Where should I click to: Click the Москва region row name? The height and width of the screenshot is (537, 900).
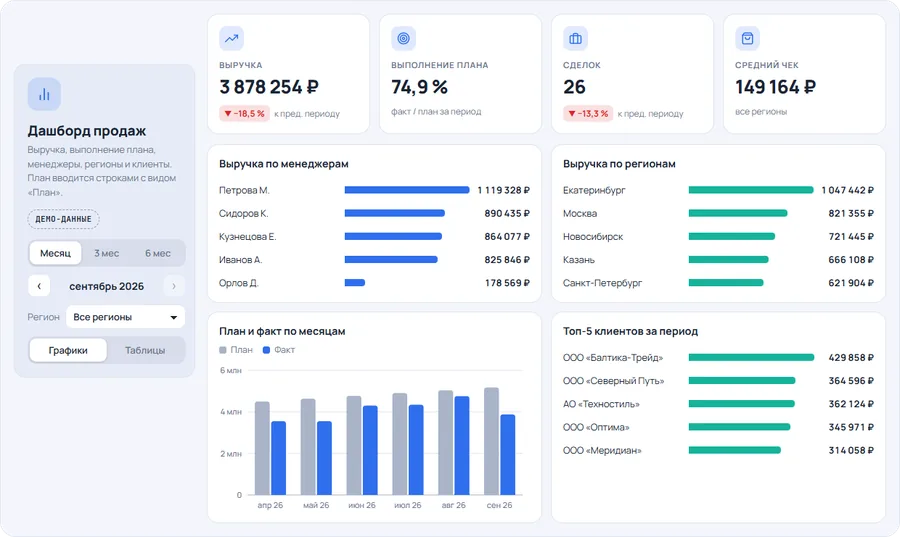580,213
